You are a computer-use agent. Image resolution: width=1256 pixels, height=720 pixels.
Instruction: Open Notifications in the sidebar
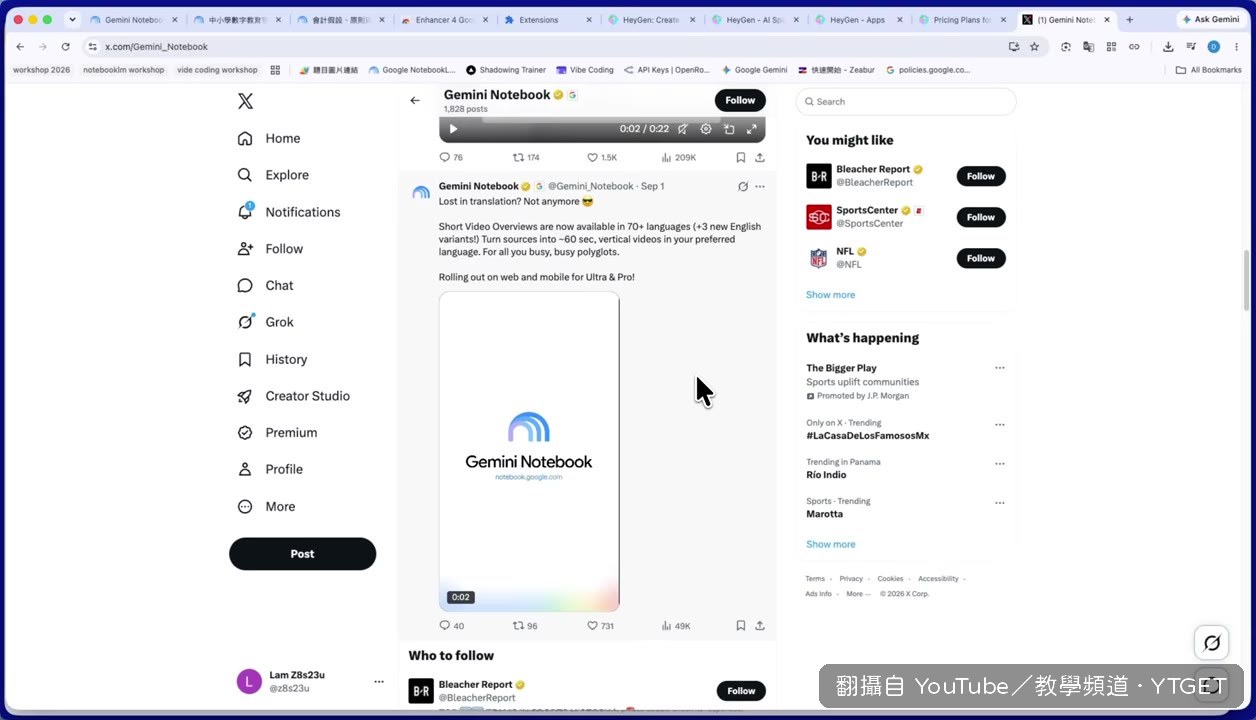289,212
